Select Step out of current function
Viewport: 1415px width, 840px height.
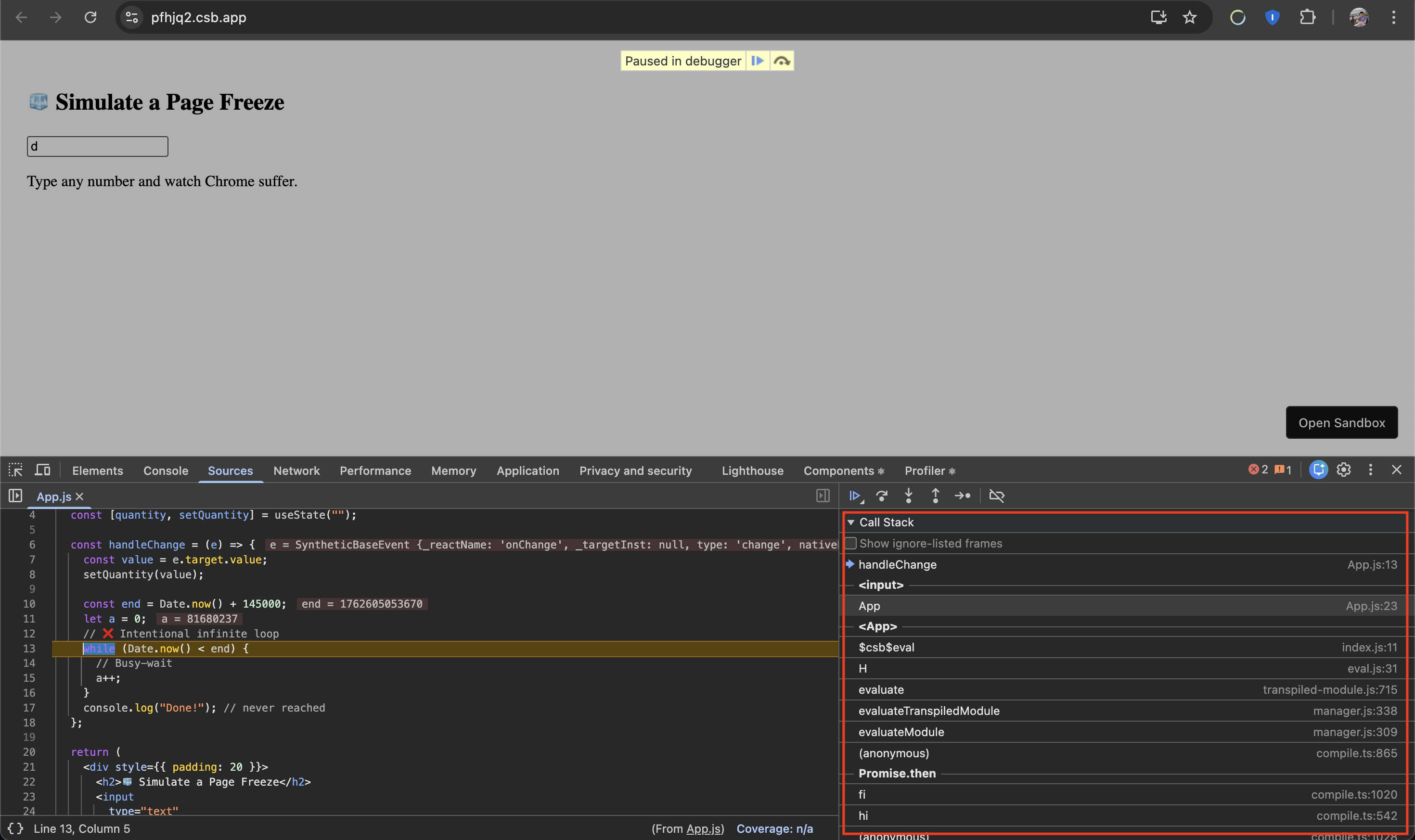click(x=936, y=495)
